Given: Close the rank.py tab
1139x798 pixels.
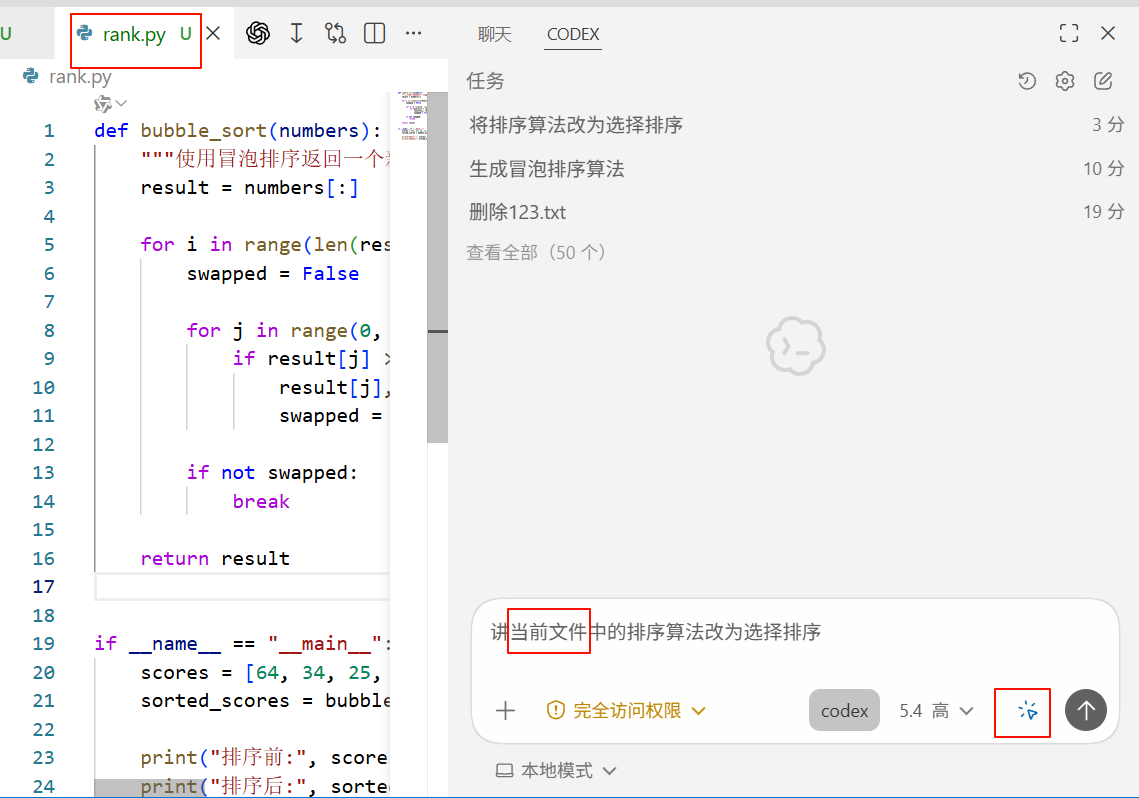Looking at the screenshot, I should coord(213,33).
